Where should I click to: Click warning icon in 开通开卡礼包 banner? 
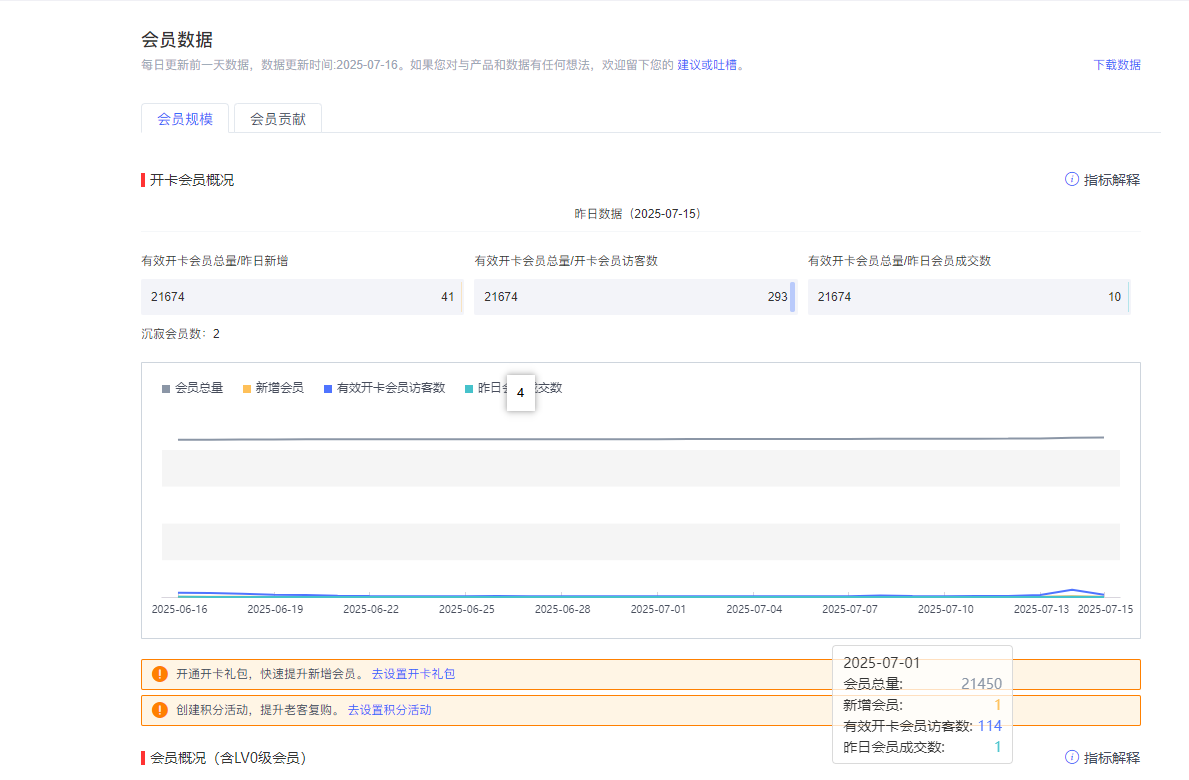coord(160,674)
